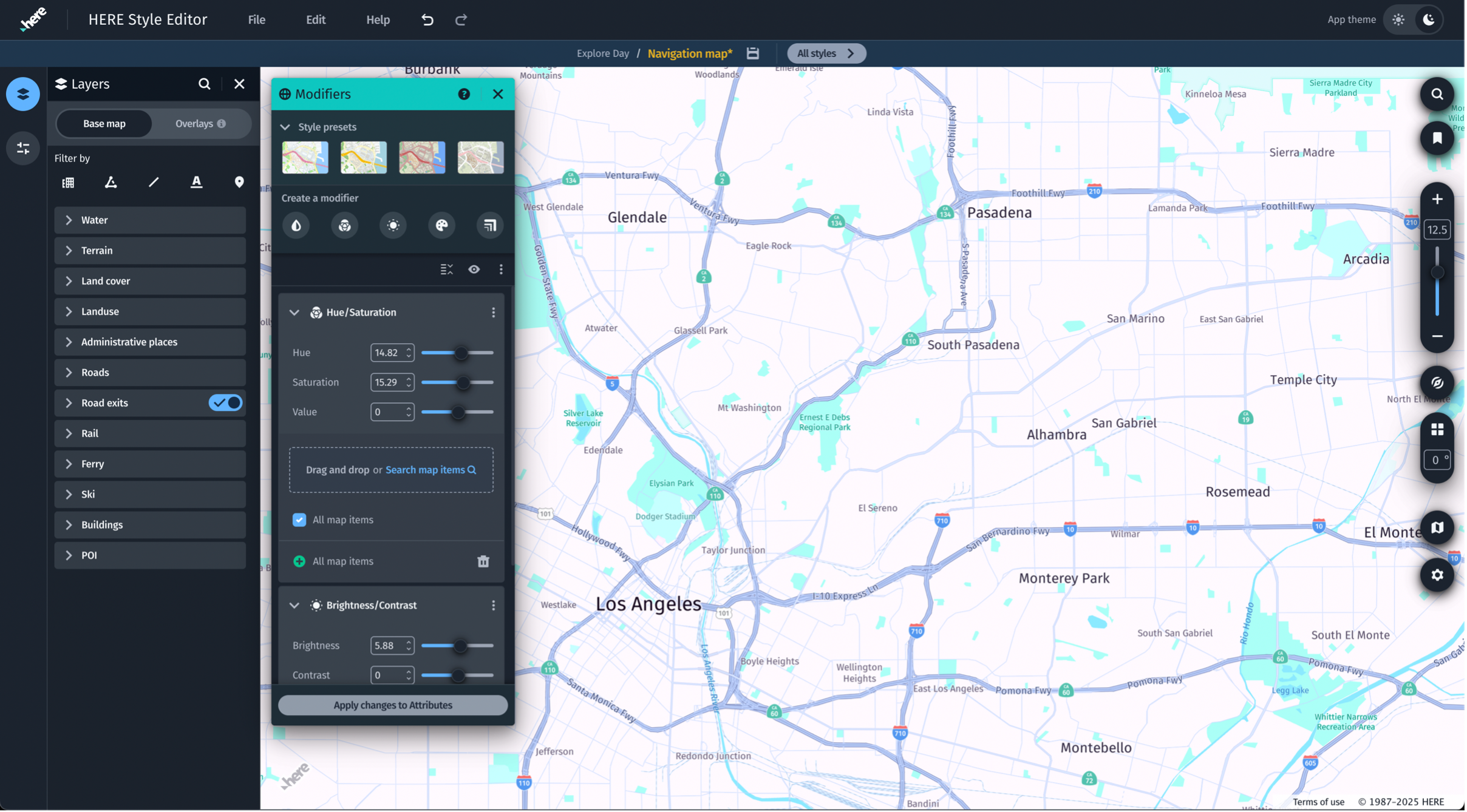Toggle the Road exits switch
This screenshot has height=812, width=1467.
tap(225, 403)
